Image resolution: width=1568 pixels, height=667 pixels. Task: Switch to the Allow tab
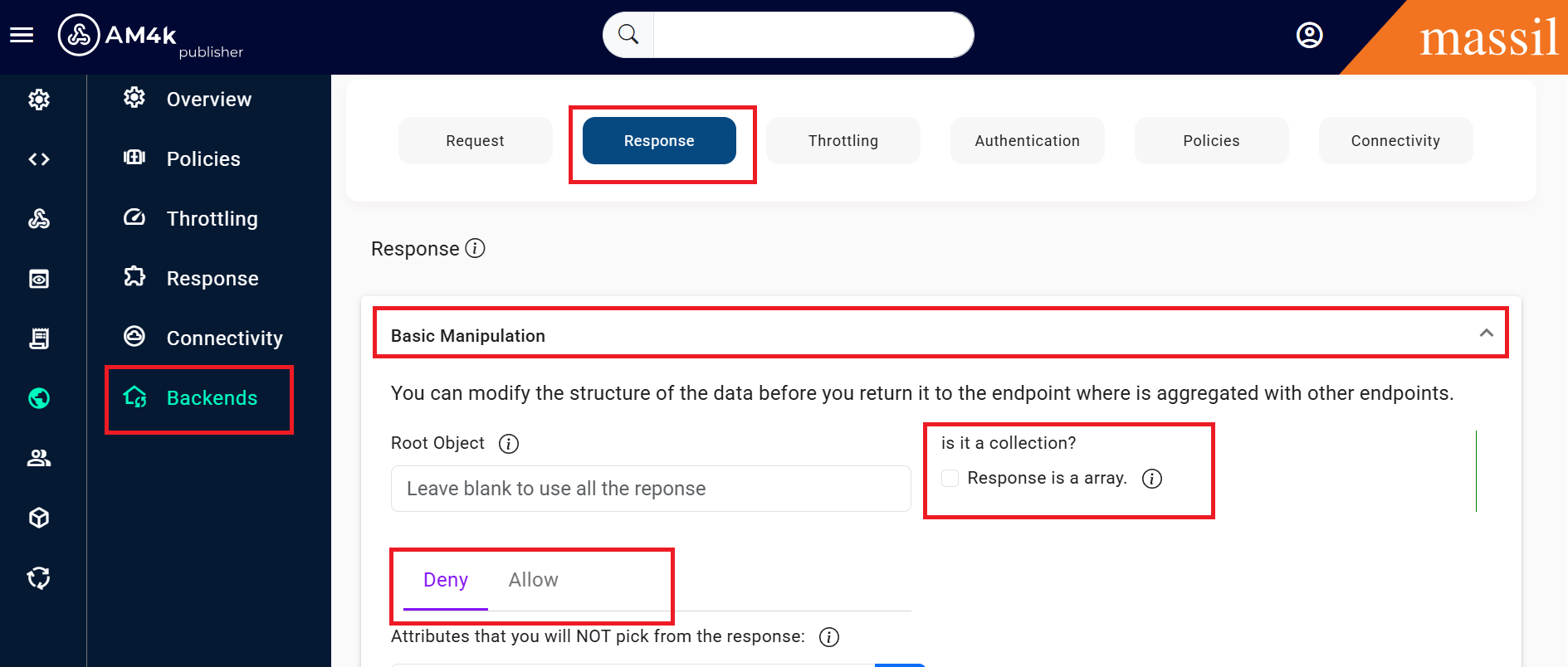tap(533, 579)
